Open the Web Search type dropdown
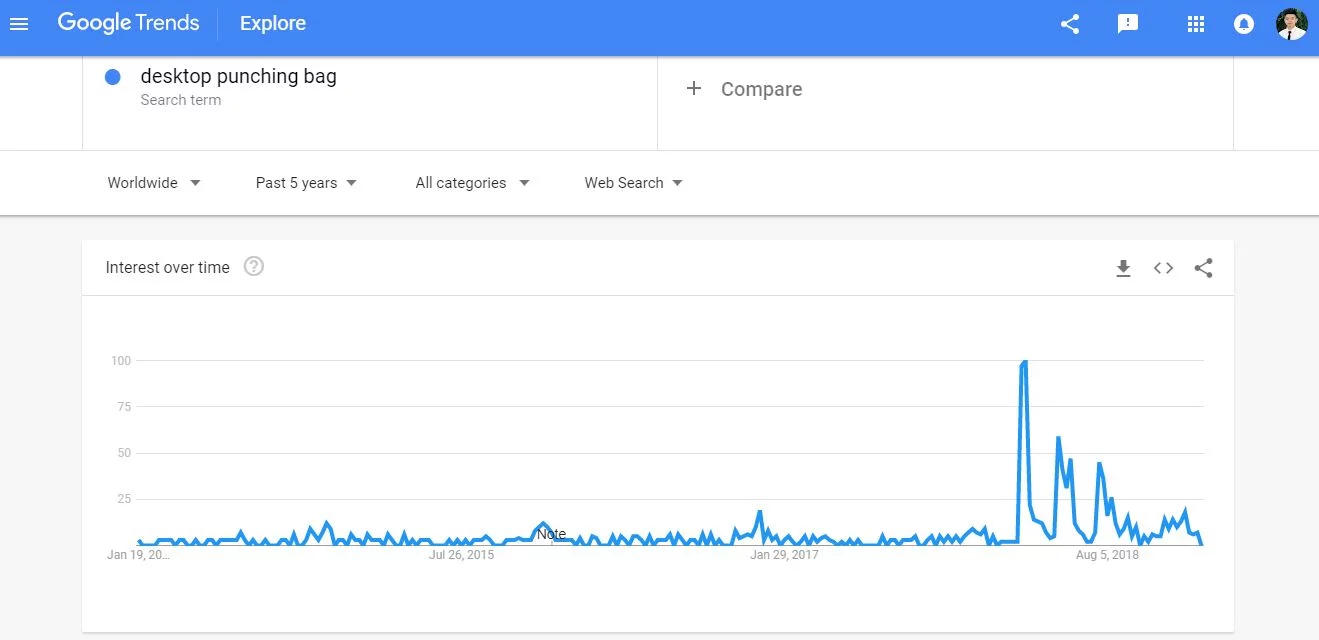1319x640 pixels. [633, 183]
